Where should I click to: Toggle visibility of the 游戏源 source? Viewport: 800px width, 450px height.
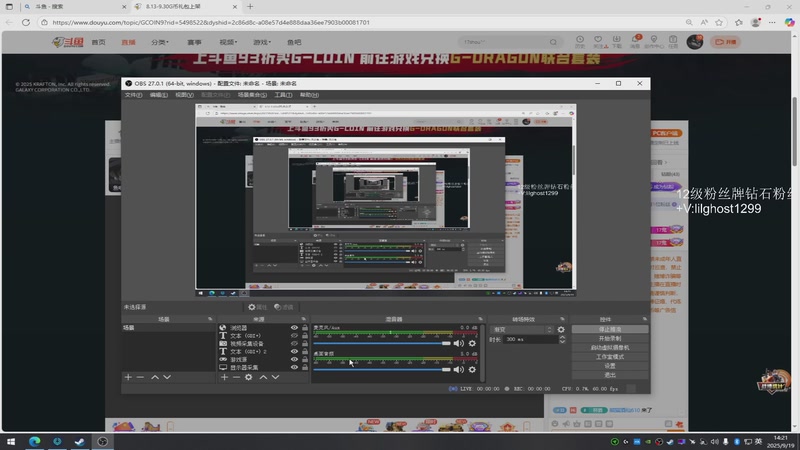pos(294,360)
